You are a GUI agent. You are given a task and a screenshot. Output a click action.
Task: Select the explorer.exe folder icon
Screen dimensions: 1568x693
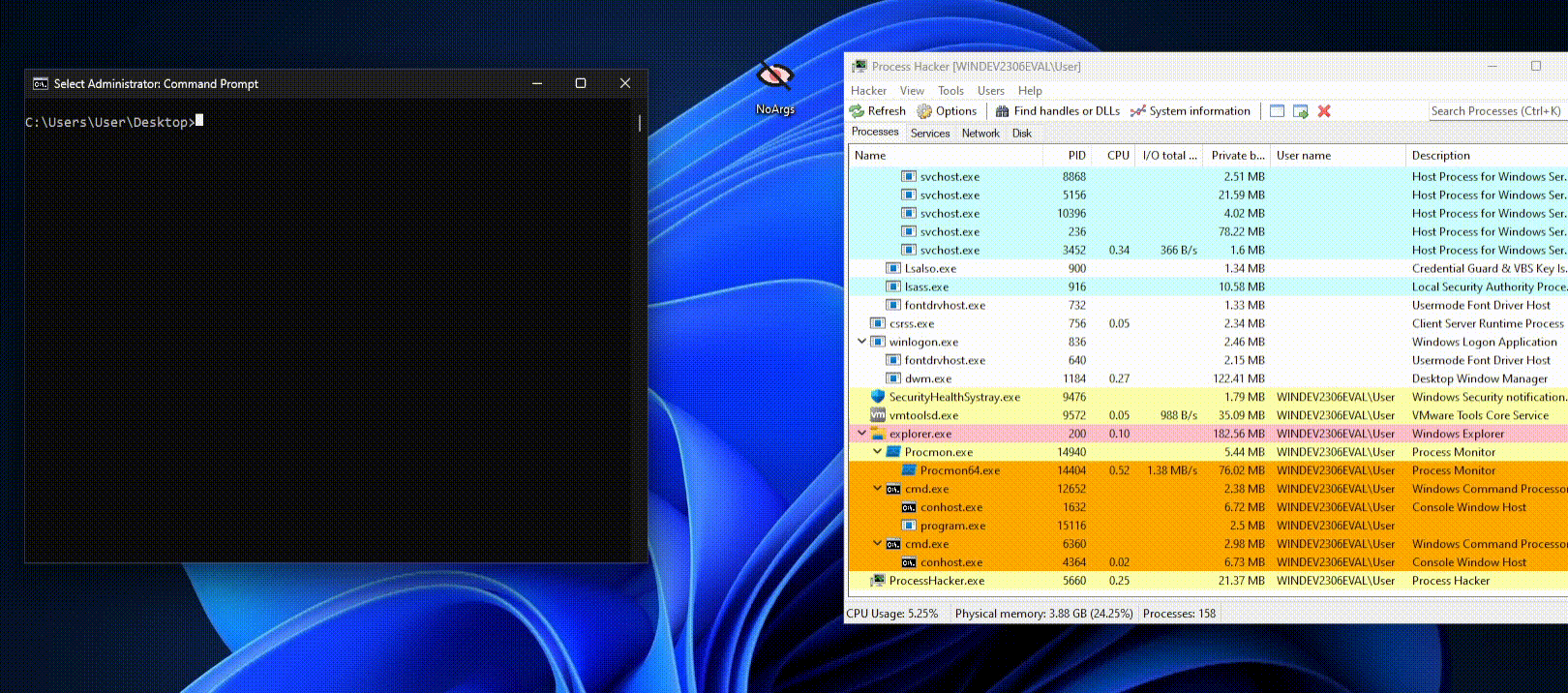(x=878, y=434)
